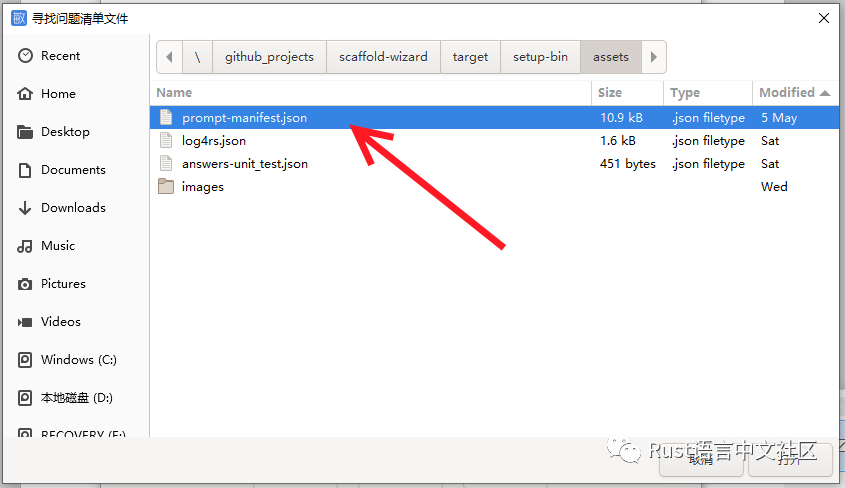The image size is (845, 488).
Task: Open the 本地磁盘 (D:) drive
Action: [75, 398]
